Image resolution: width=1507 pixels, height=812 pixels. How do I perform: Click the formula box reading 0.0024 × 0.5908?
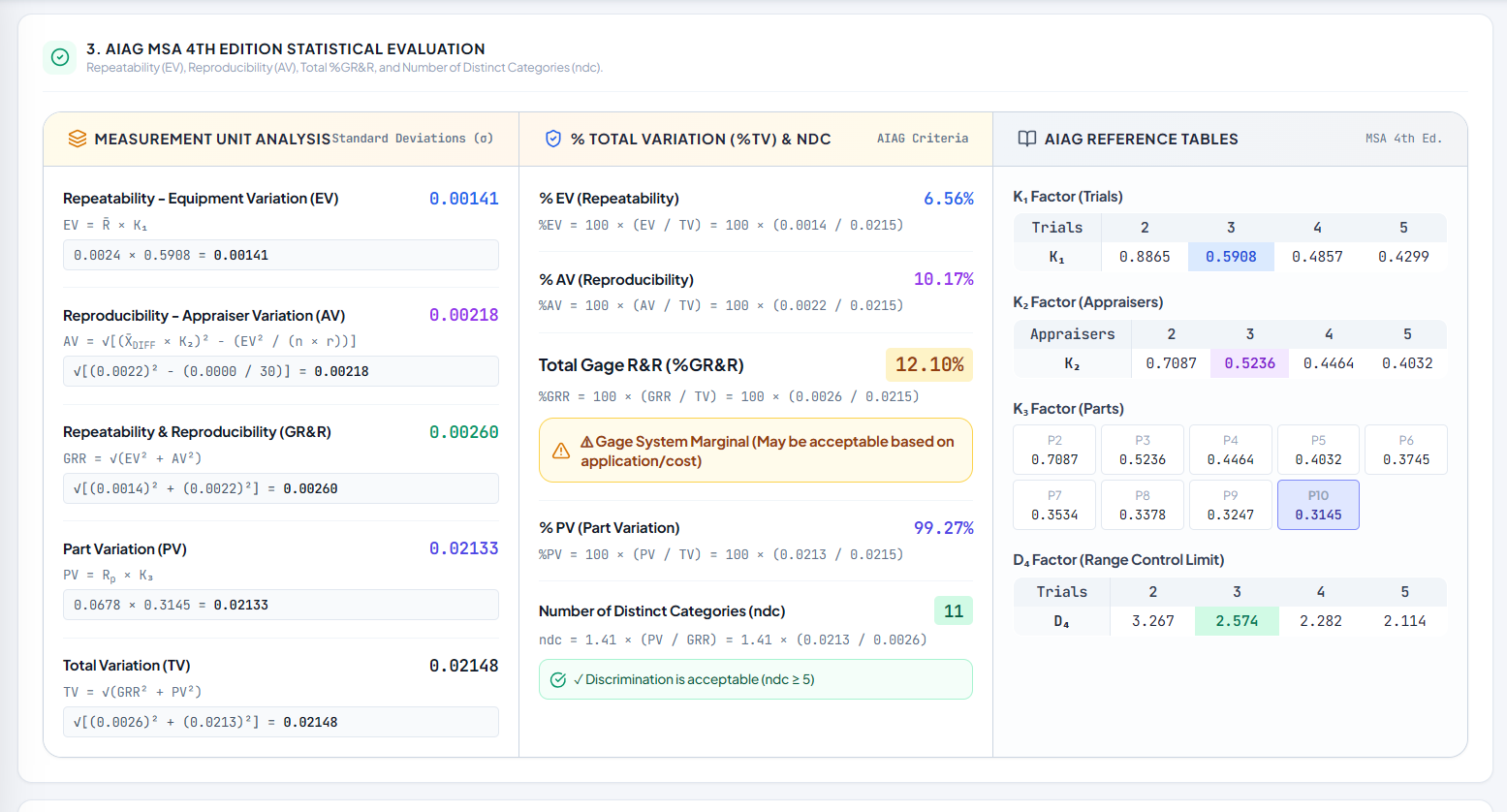[281, 255]
